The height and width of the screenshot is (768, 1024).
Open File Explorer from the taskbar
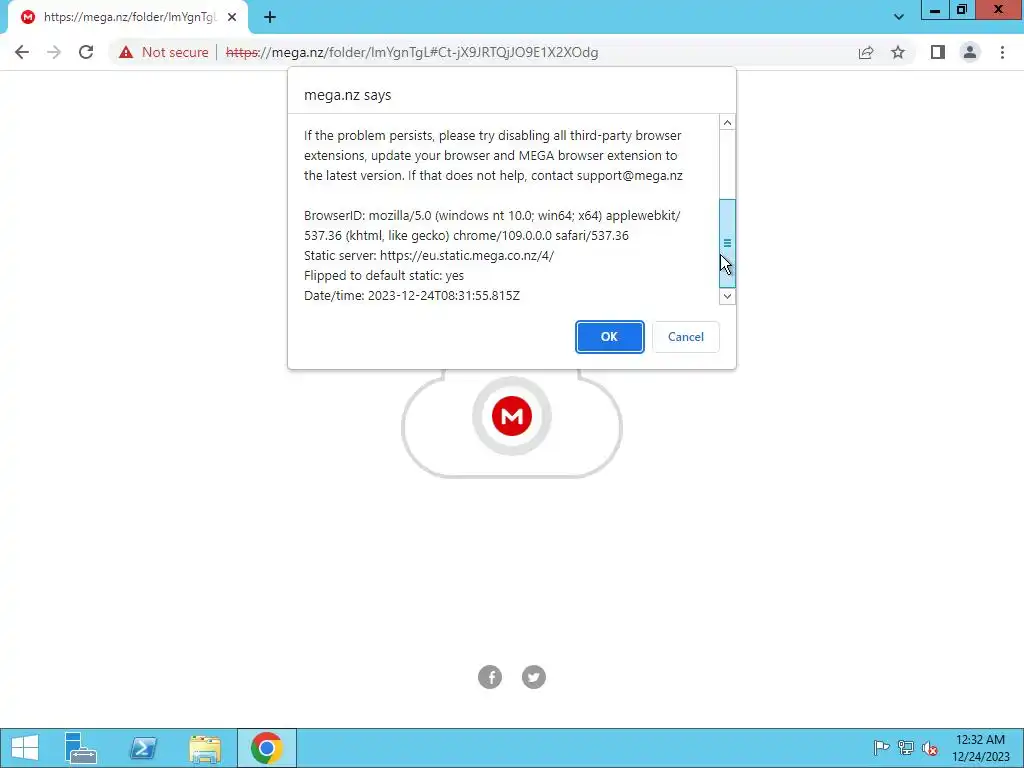click(205, 748)
